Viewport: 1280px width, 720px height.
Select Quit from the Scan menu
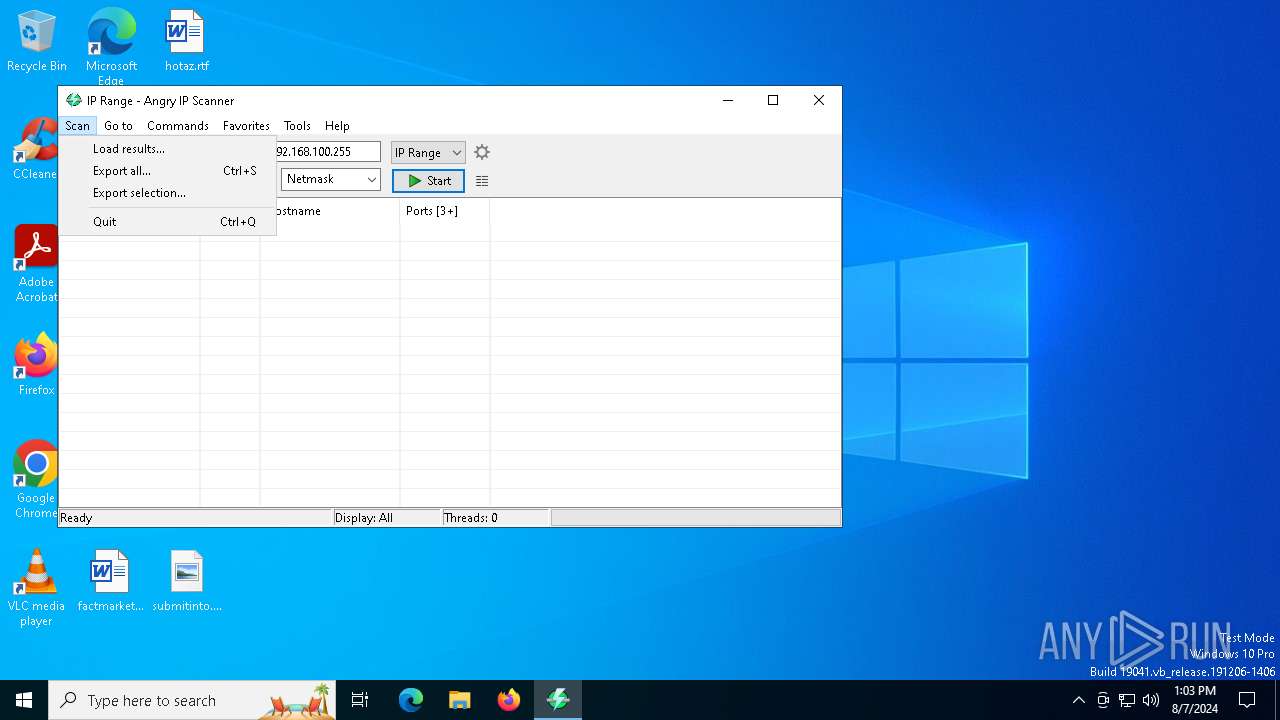168,222
